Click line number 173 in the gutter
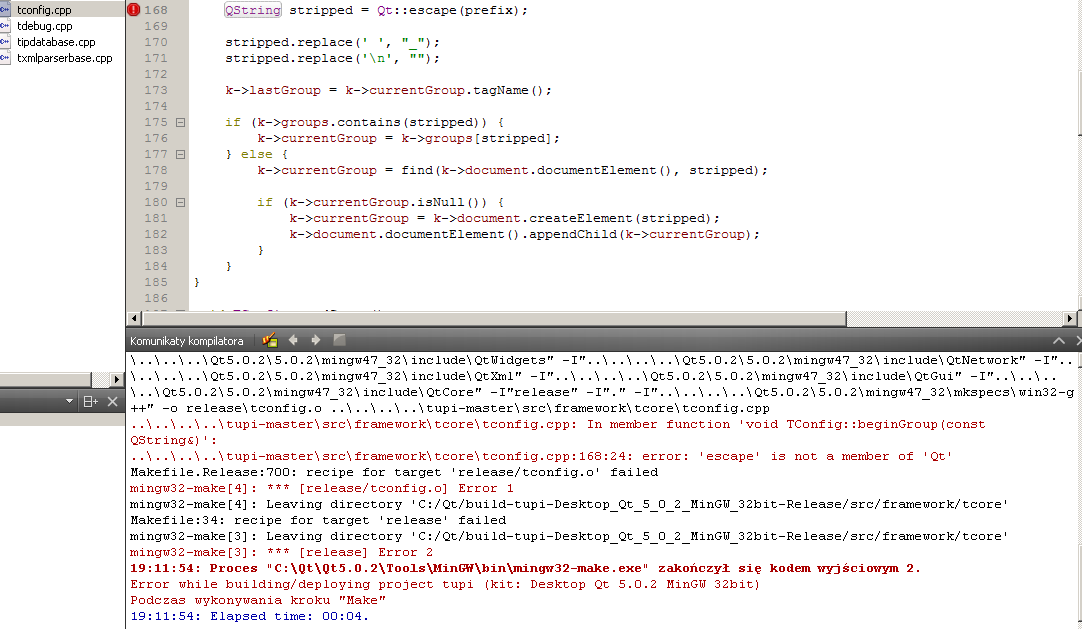 tap(156, 90)
